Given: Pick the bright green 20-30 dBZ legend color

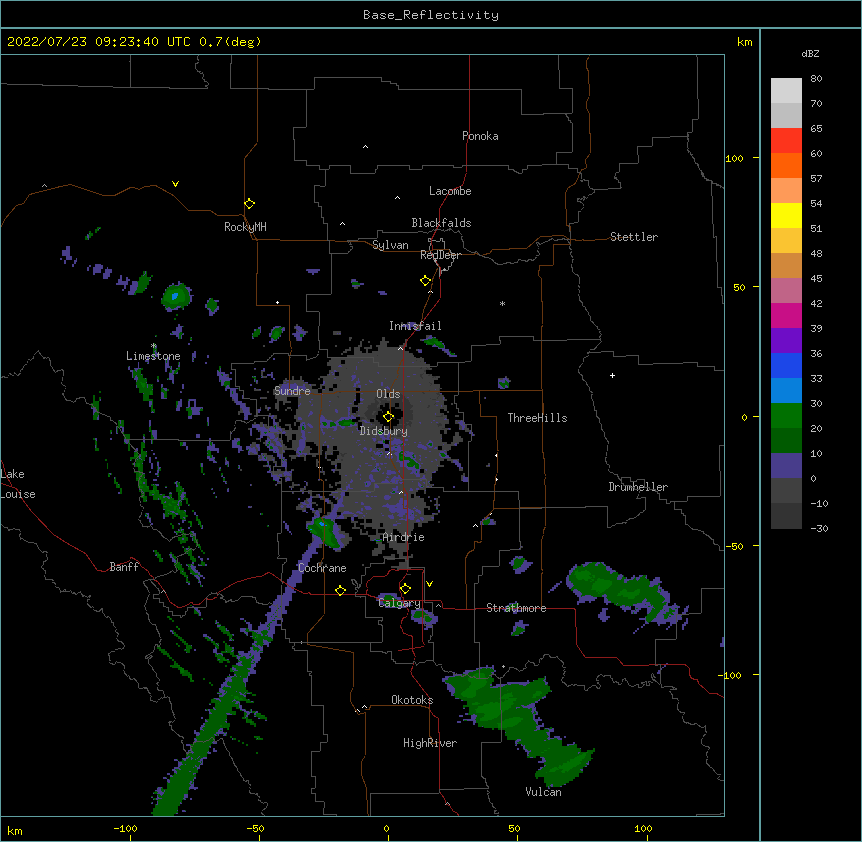Looking at the screenshot, I should pos(786,416).
